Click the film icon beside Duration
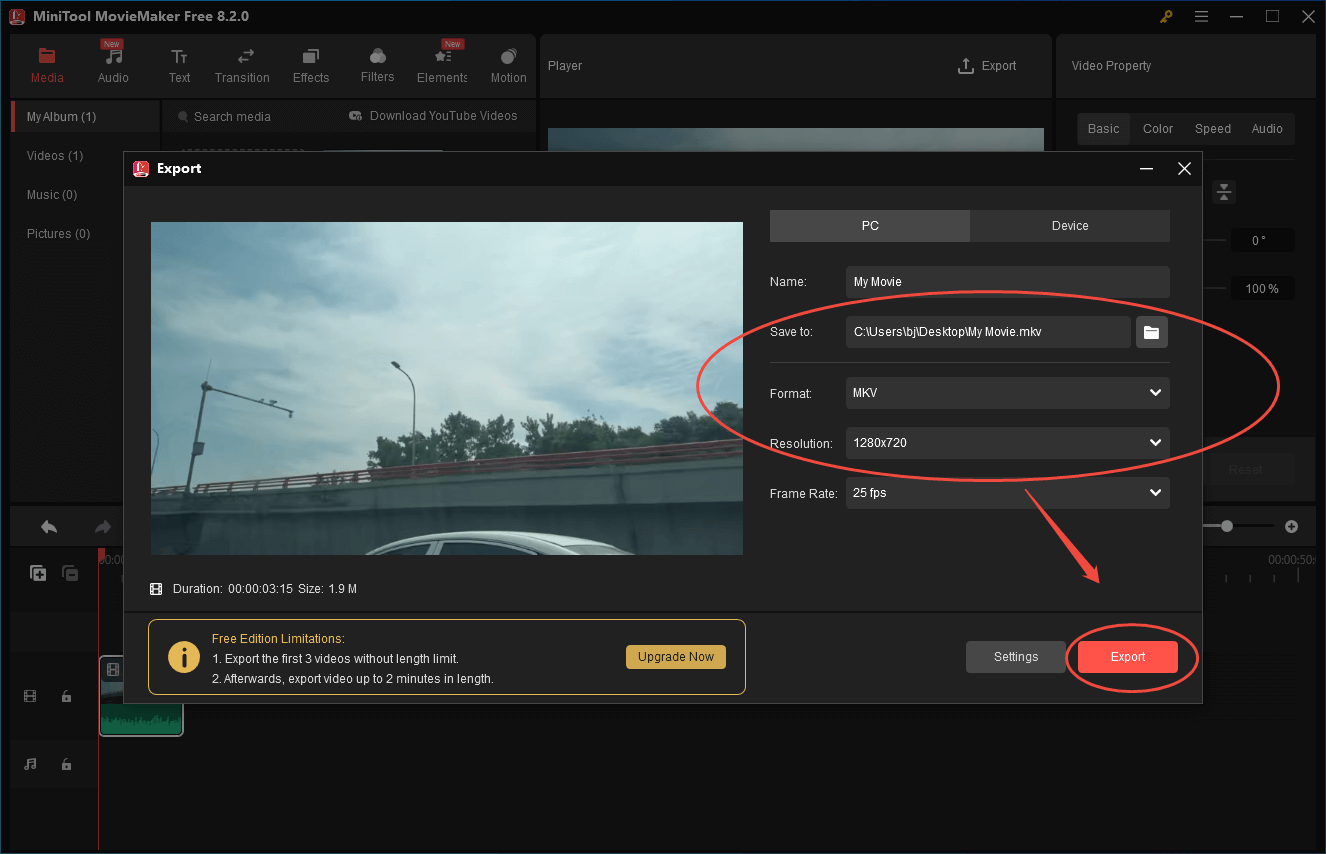This screenshot has width=1326, height=854. pyautogui.click(x=156, y=589)
